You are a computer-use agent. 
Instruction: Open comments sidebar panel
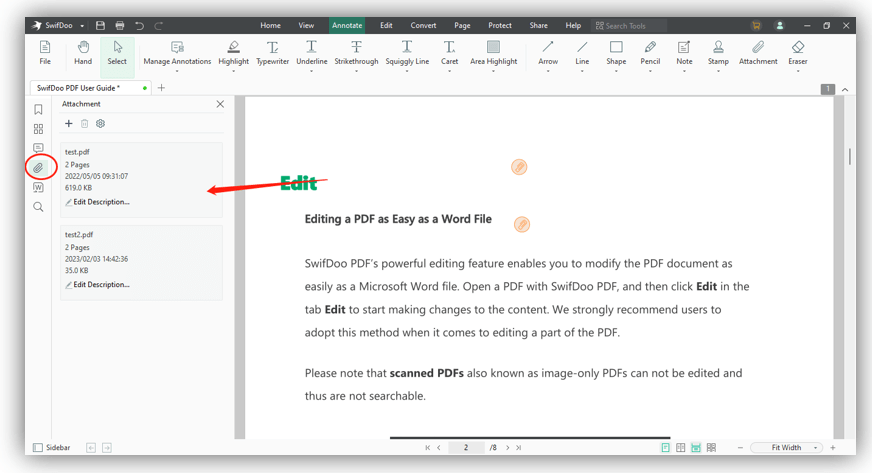click(38, 148)
